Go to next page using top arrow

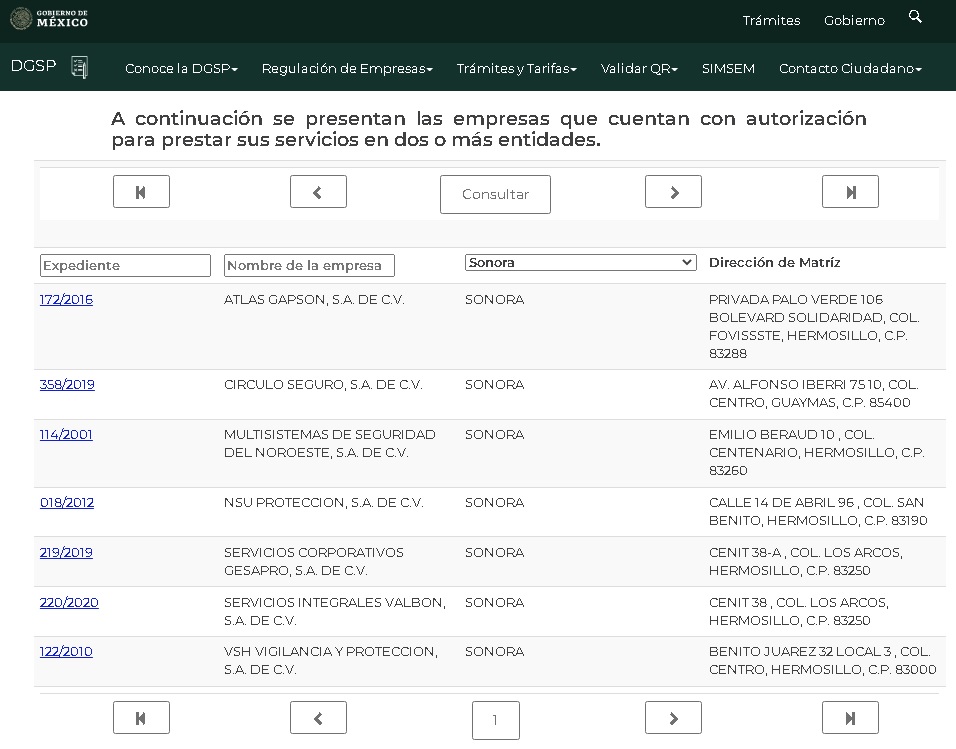coord(673,192)
